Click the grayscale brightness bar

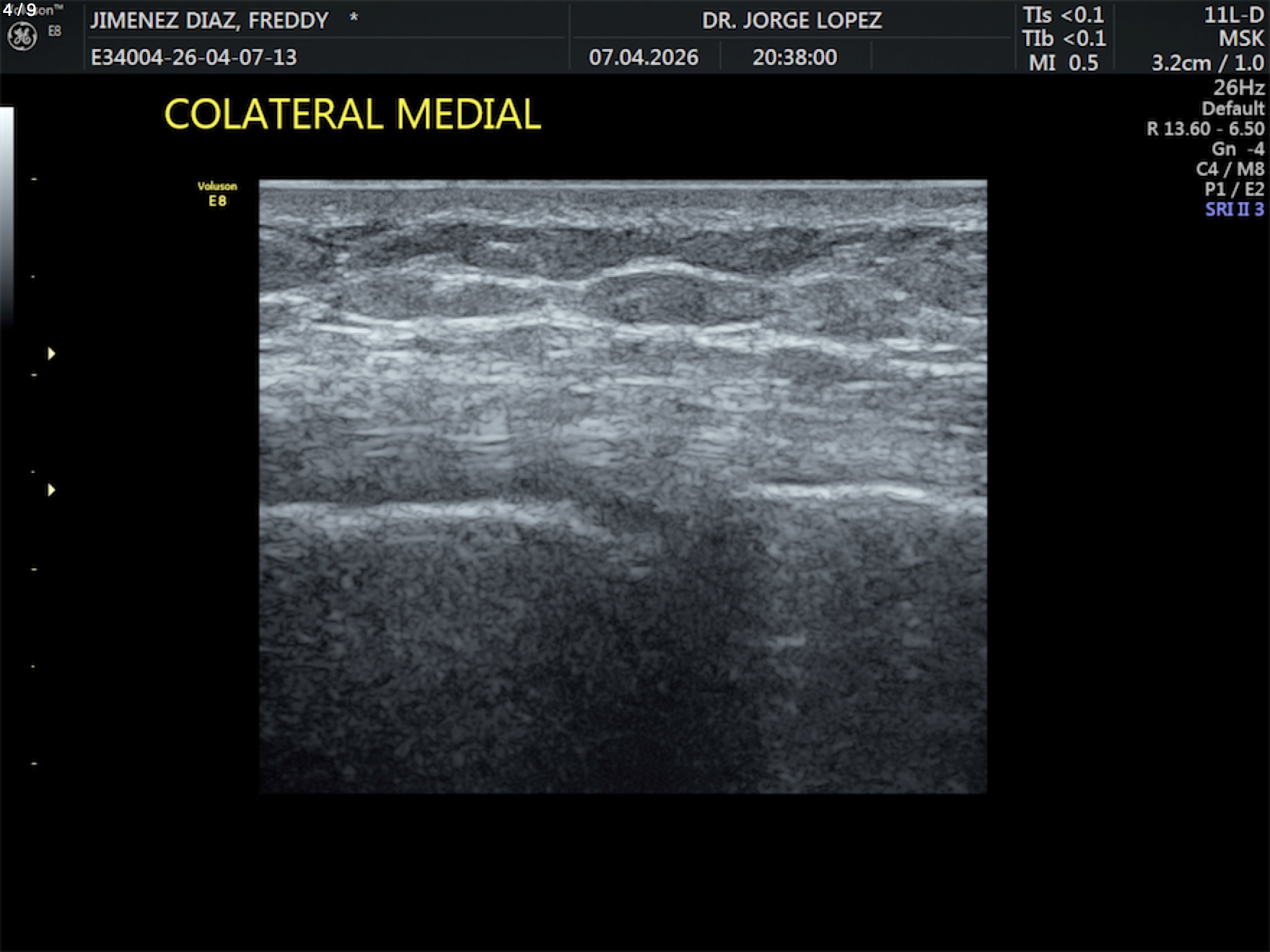click(x=6, y=216)
